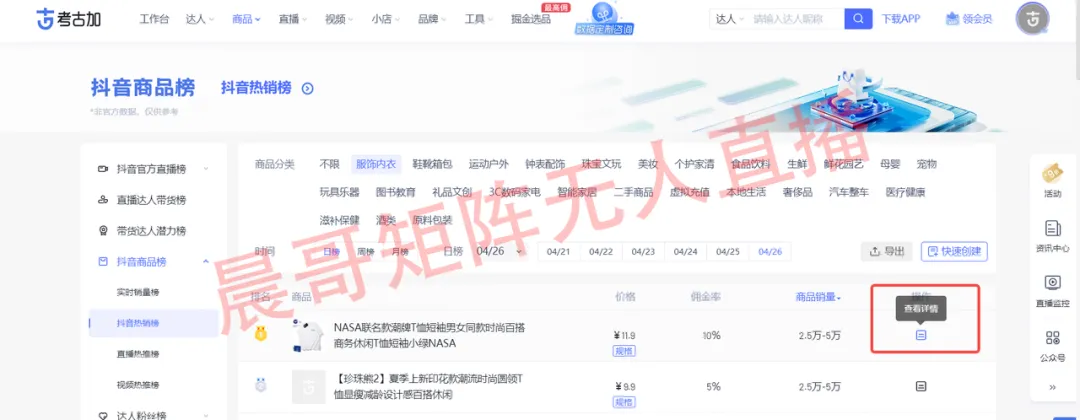Select the 服饰内衣 category filter
This screenshot has height=420, width=1080.
tap(375, 164)
